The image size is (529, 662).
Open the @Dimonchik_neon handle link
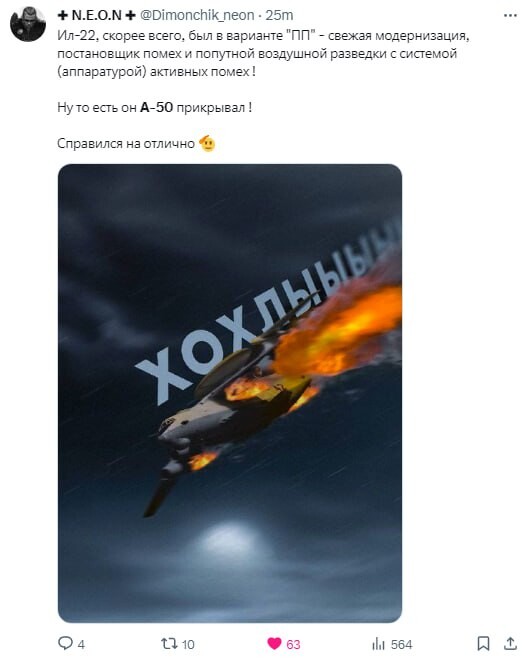pyautogui.click(x=197, y=15)
